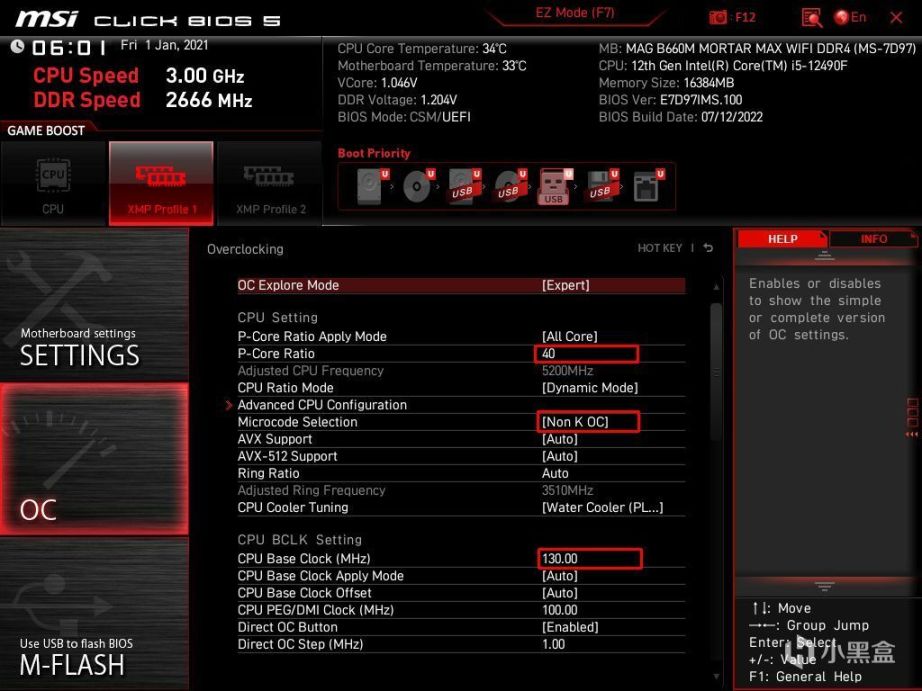922x691 pixels.
Task: Switch to EZ Mode (F7)
Action: tap(574, 13)
